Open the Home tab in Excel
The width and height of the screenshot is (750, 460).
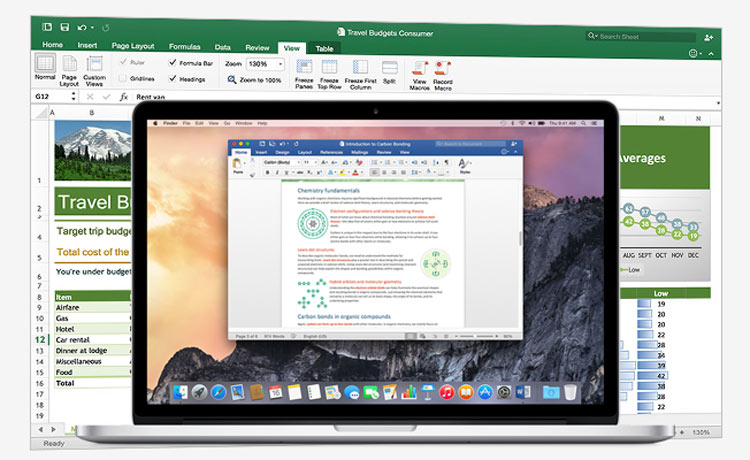click(x=53, y=44)
